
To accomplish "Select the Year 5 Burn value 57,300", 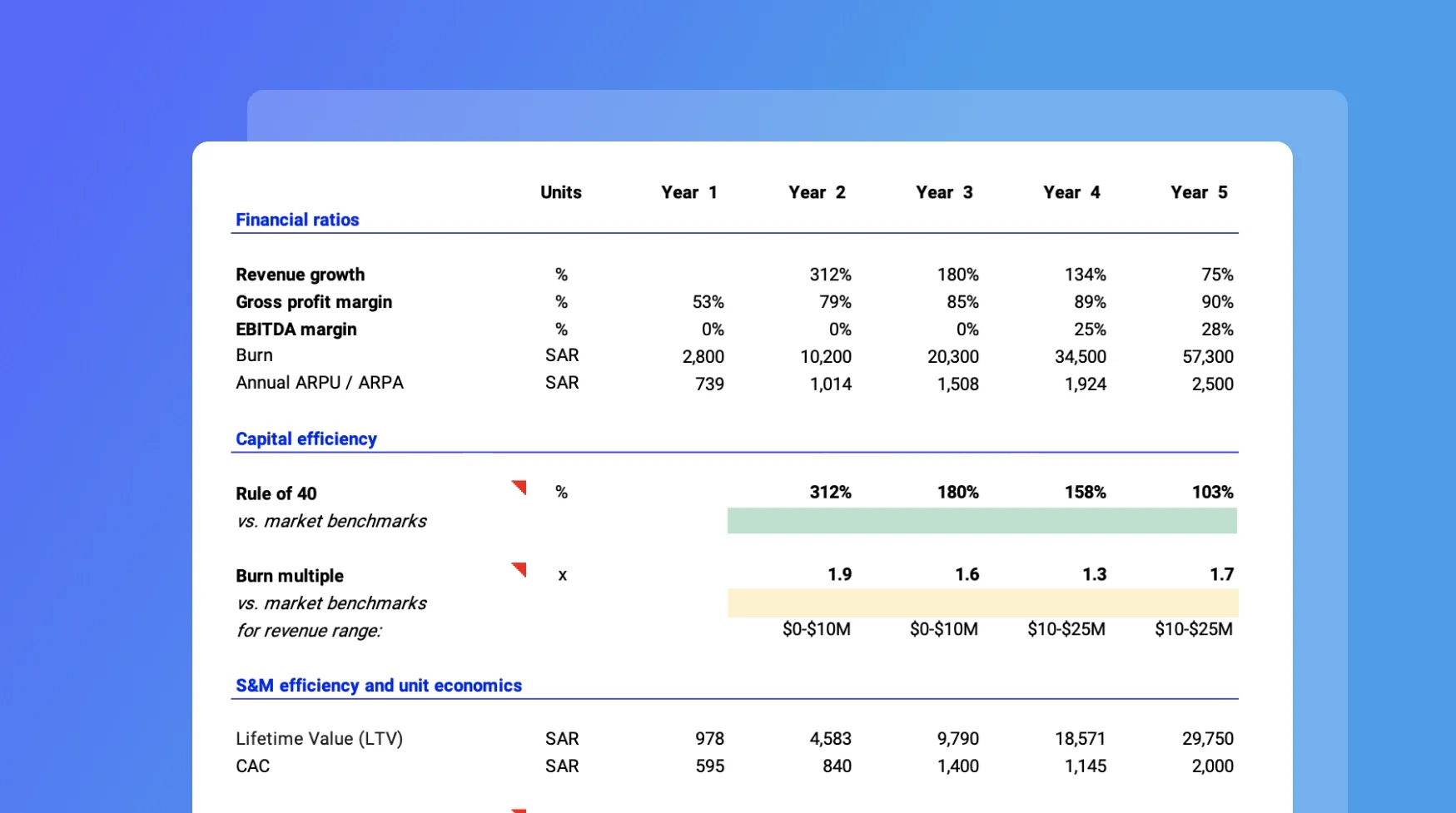I will pyautogui.click(x=1207, y=357).
